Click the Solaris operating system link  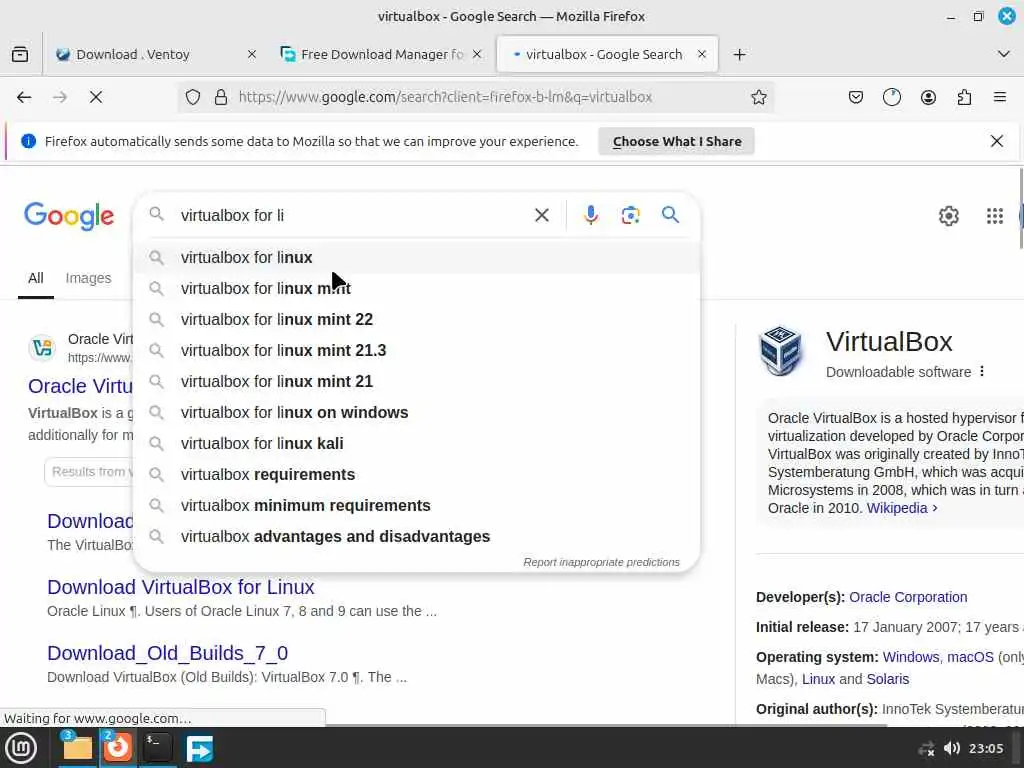point(888,679)
